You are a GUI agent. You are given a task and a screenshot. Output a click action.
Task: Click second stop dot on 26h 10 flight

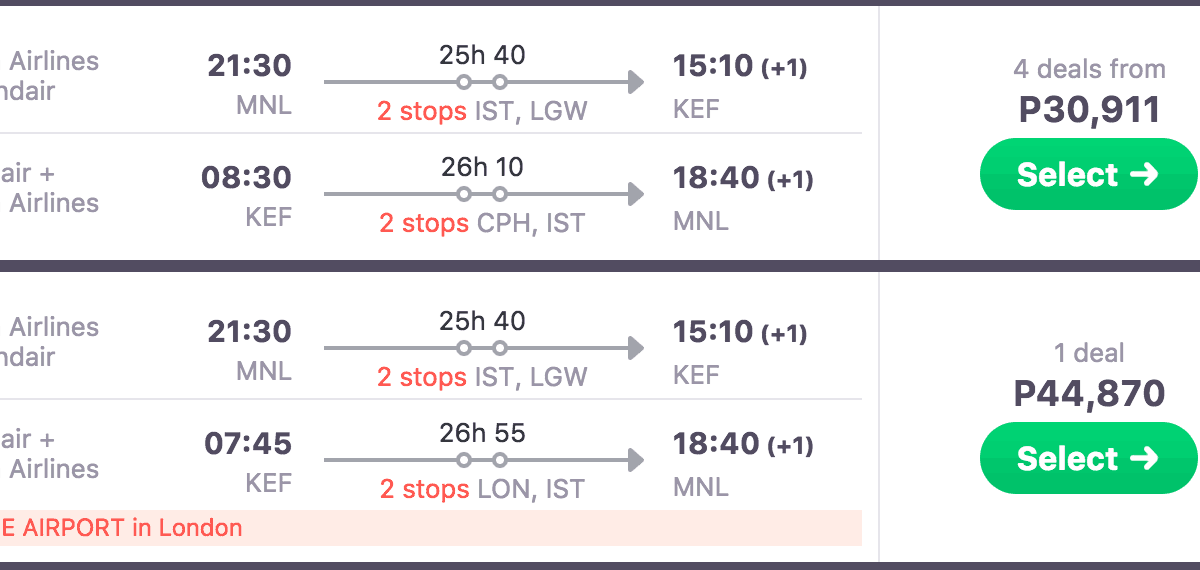pos(500,194)
